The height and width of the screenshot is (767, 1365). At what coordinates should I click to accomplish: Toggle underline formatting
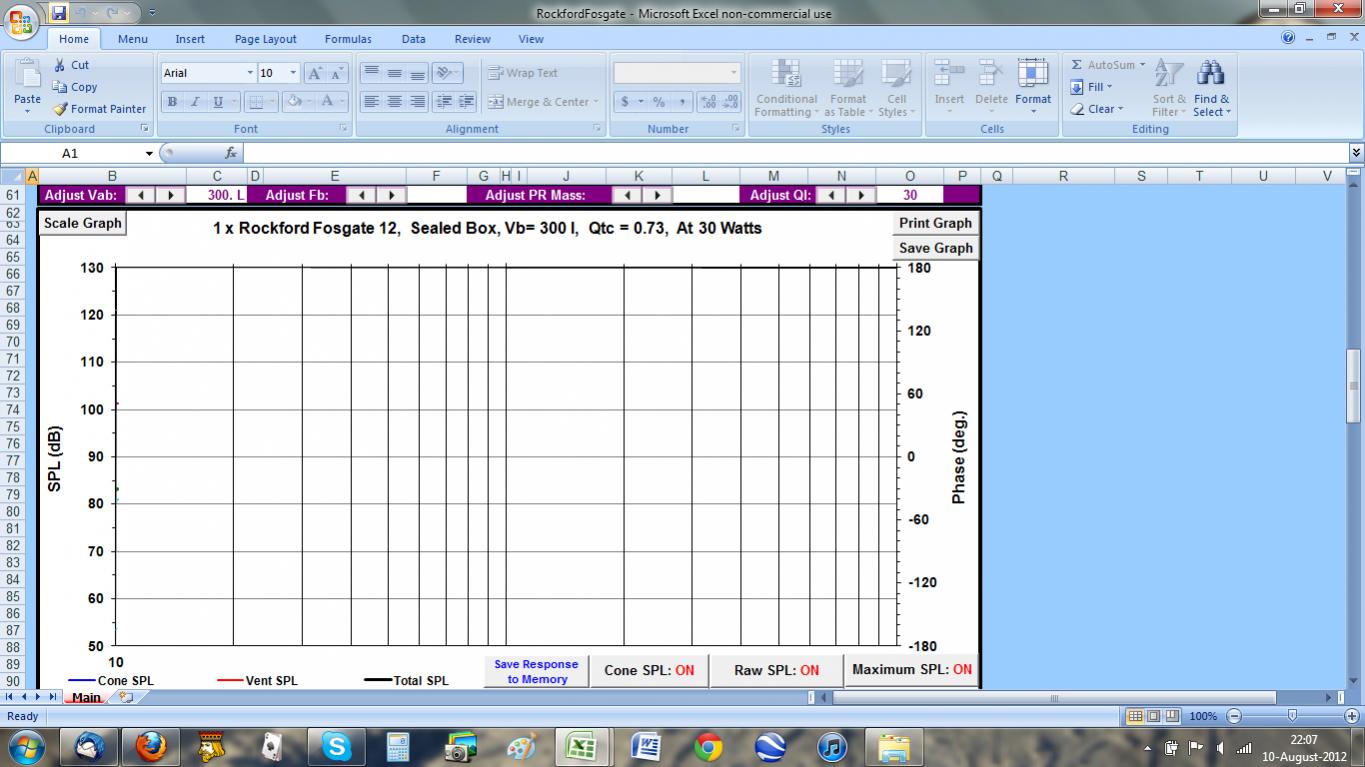pyautogui.click(x=217, y=102)
